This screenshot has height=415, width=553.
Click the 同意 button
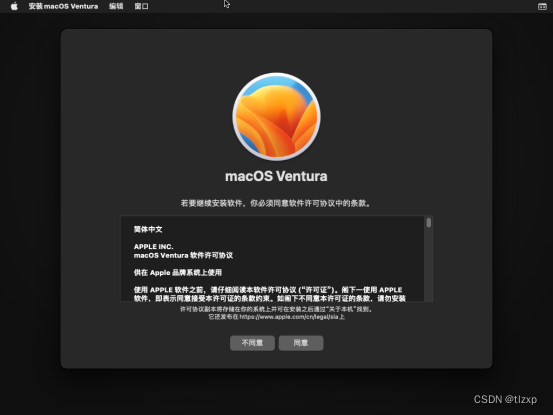[x=301, y=343]
